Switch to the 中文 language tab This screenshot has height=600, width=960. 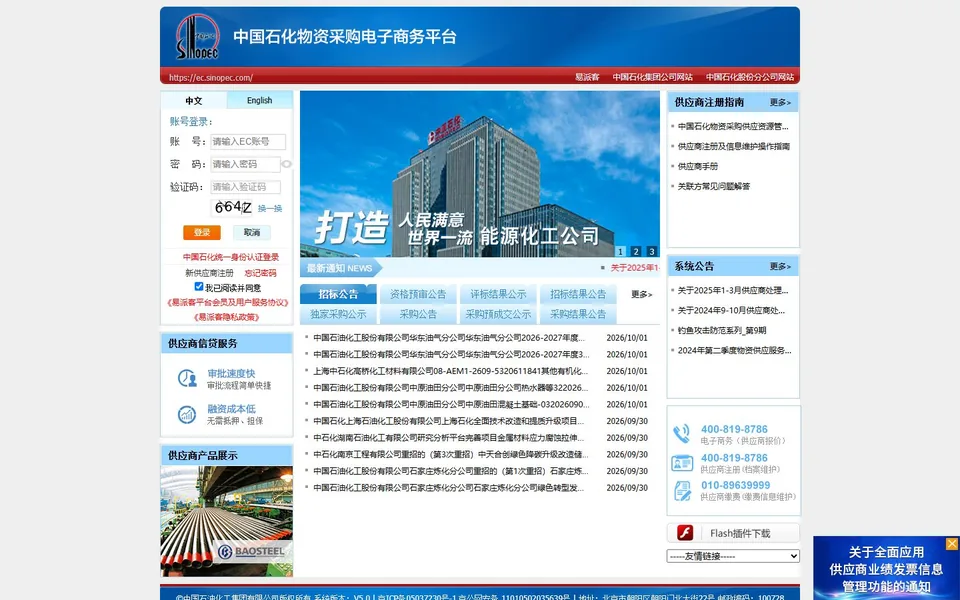(193, 100)
